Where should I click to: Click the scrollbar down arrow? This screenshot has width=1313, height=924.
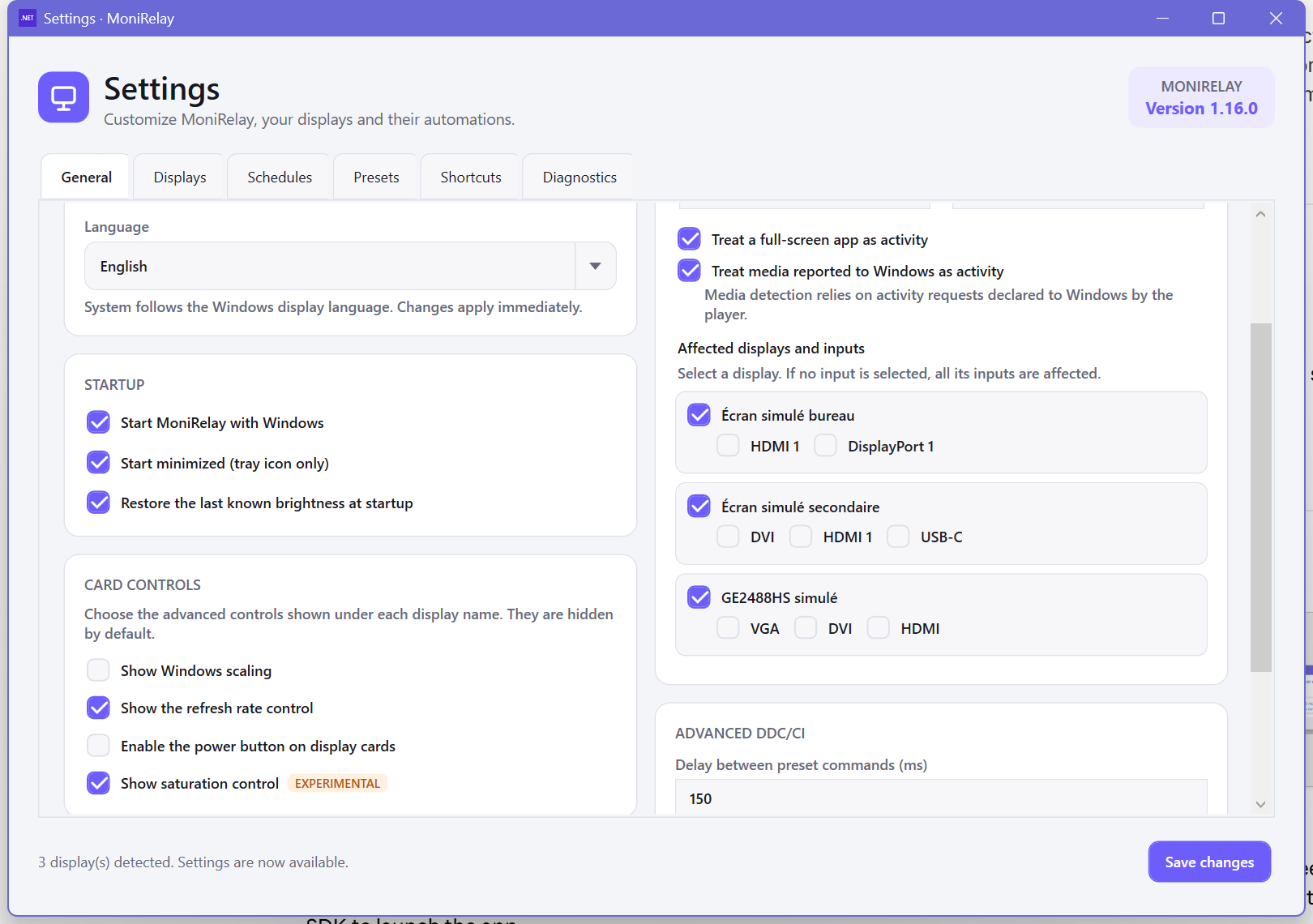click(x=1260, y=804)
